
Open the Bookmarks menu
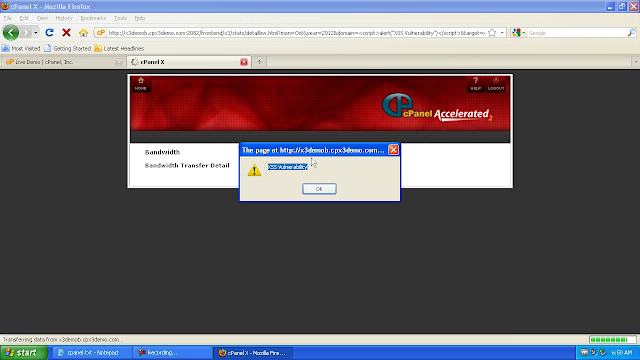click(x=93, y=18)
